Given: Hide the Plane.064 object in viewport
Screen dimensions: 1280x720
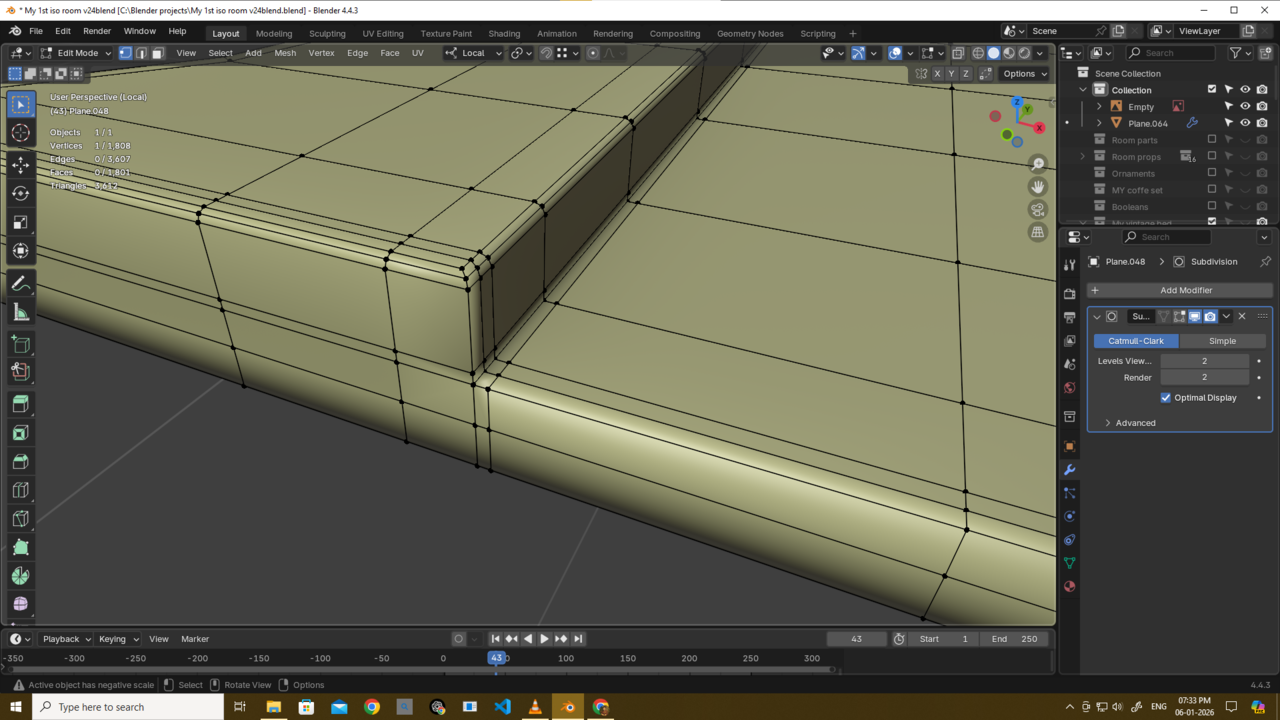Looking at the screenshot, I should pos(1245,123).
